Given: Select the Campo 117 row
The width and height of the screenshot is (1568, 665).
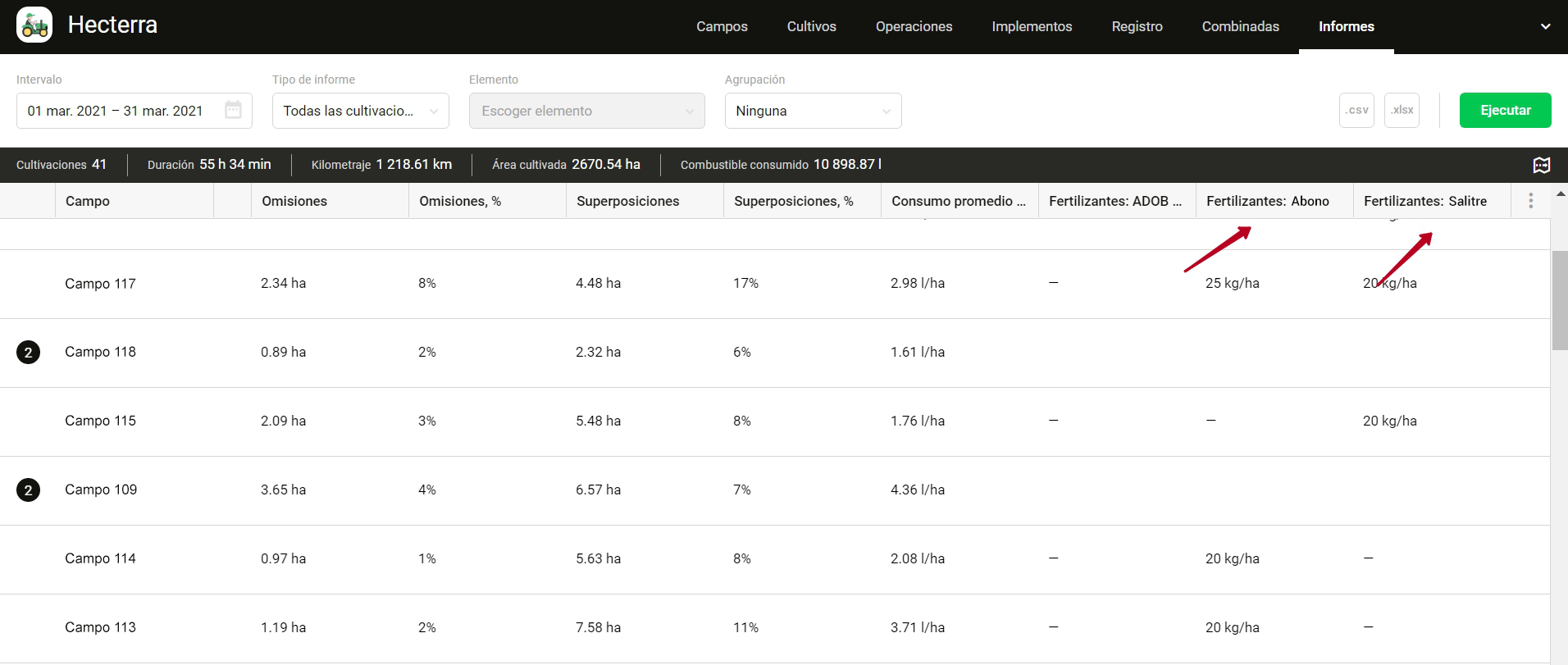Looking at the screenshot, I should [775, 284].
